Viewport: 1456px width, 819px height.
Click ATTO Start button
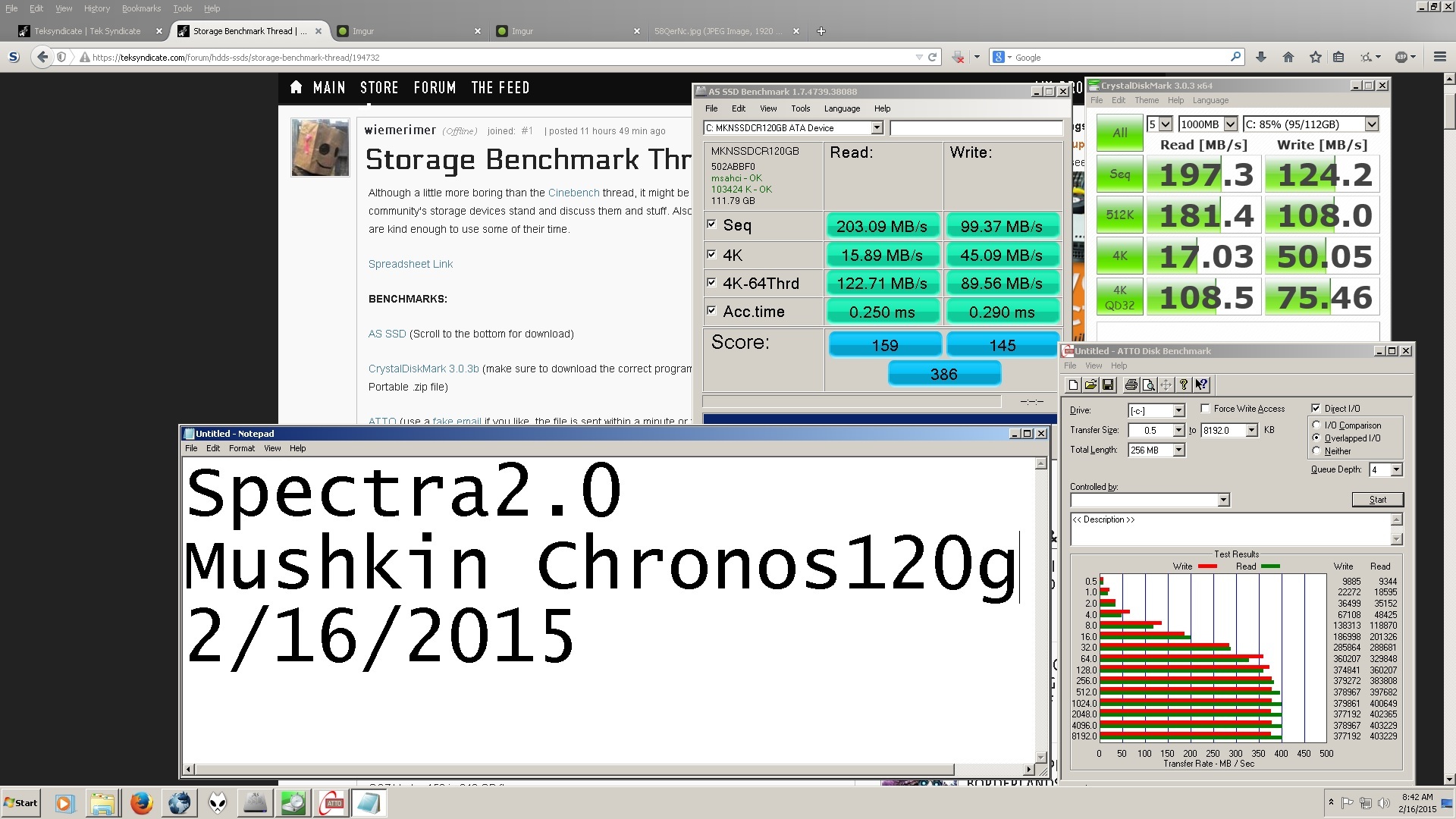pyautogui.click(x=1377, y=500)
